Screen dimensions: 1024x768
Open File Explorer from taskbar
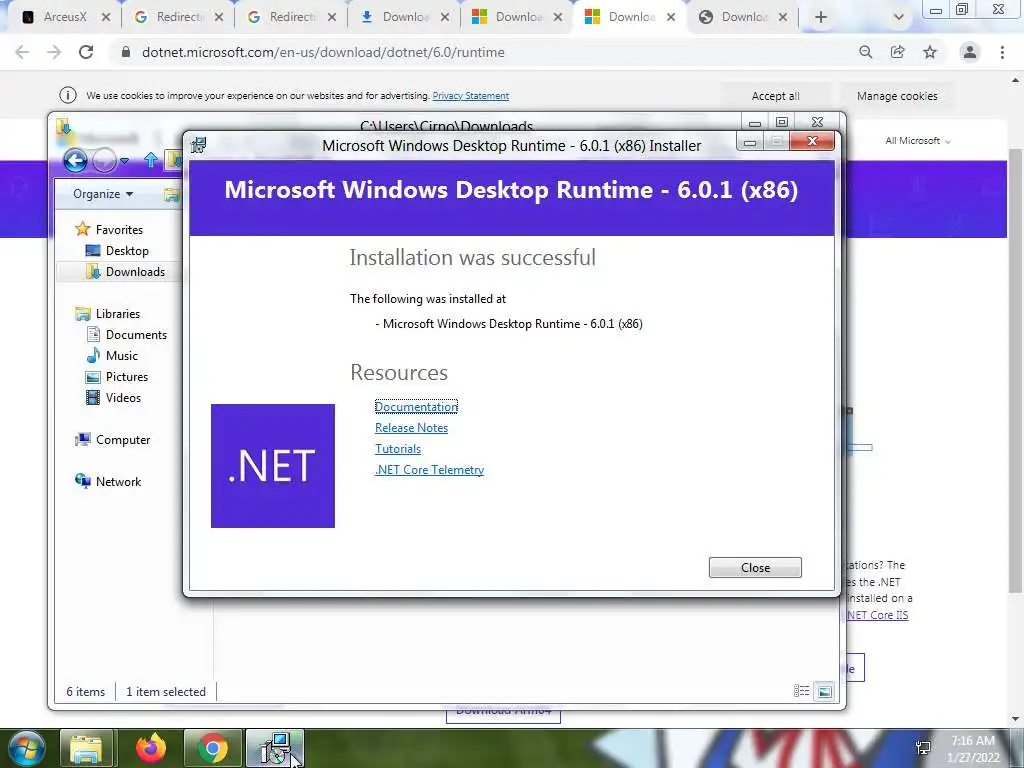pos(86,748)
